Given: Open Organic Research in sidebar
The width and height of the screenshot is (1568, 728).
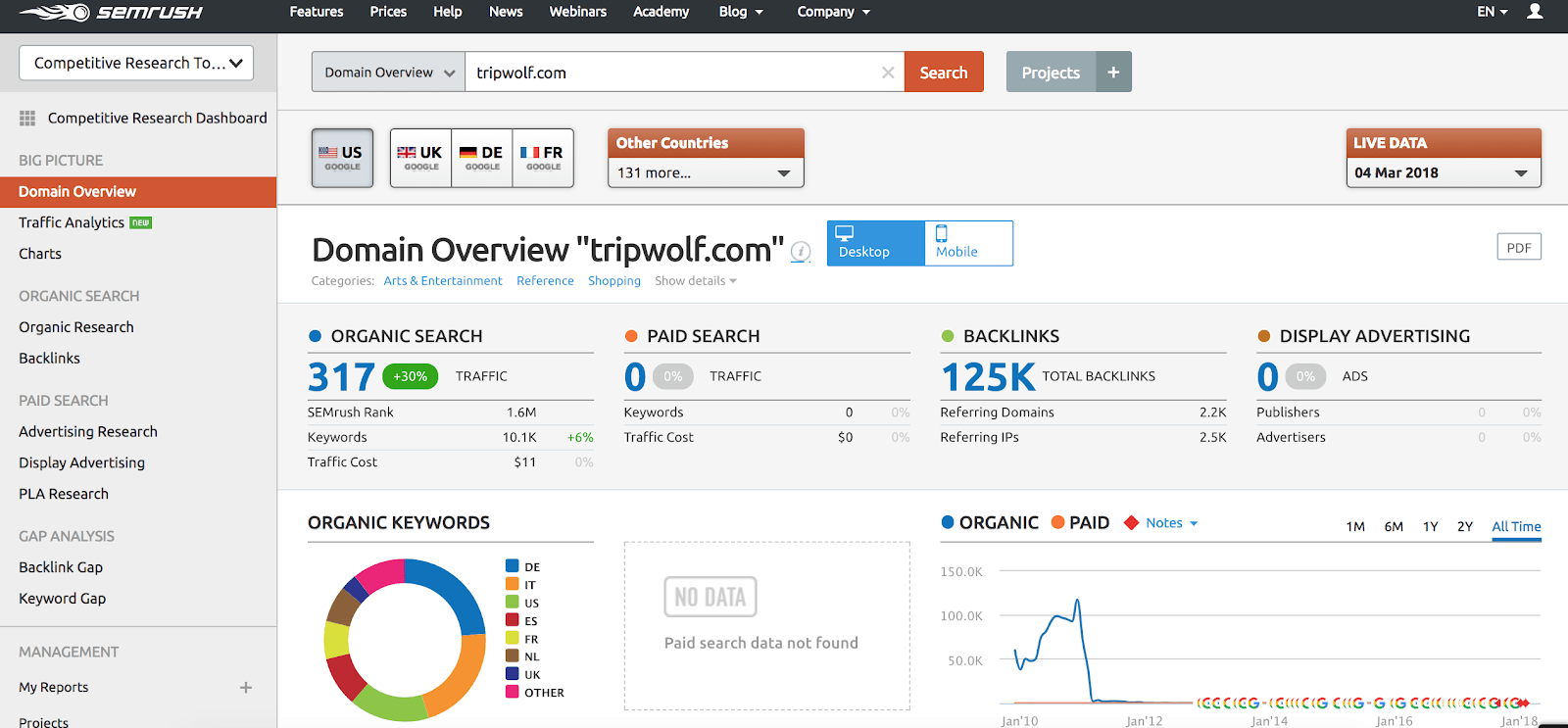Looking at the screenshot, I should point(76,327).
